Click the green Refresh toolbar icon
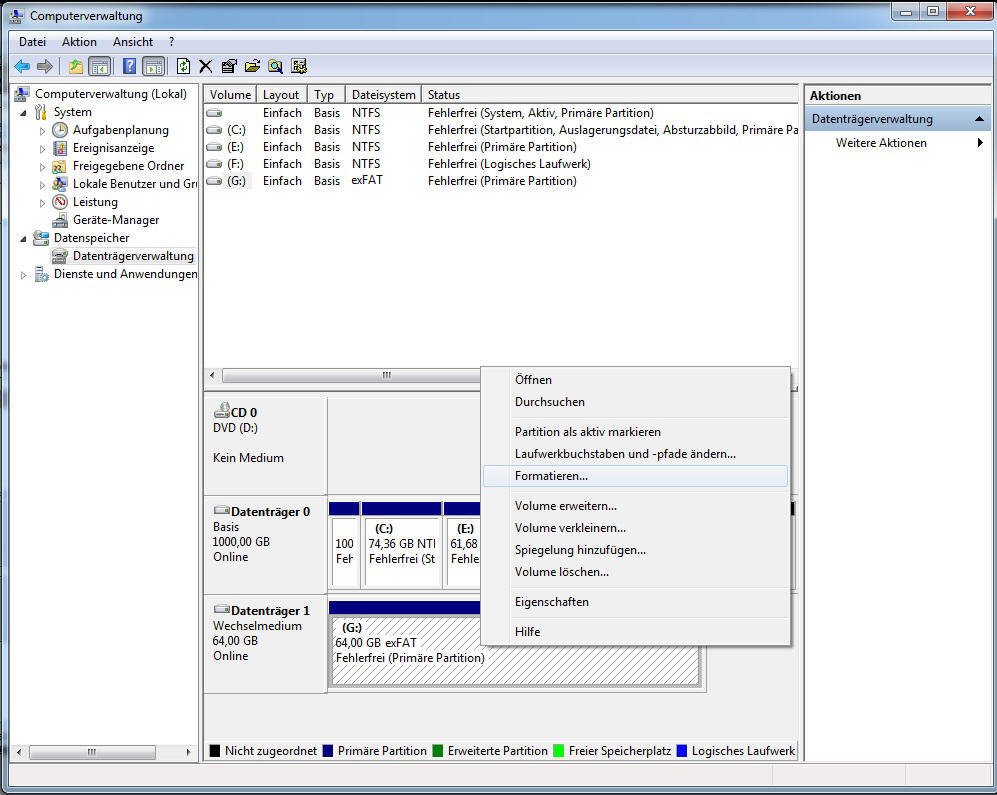 183,67
